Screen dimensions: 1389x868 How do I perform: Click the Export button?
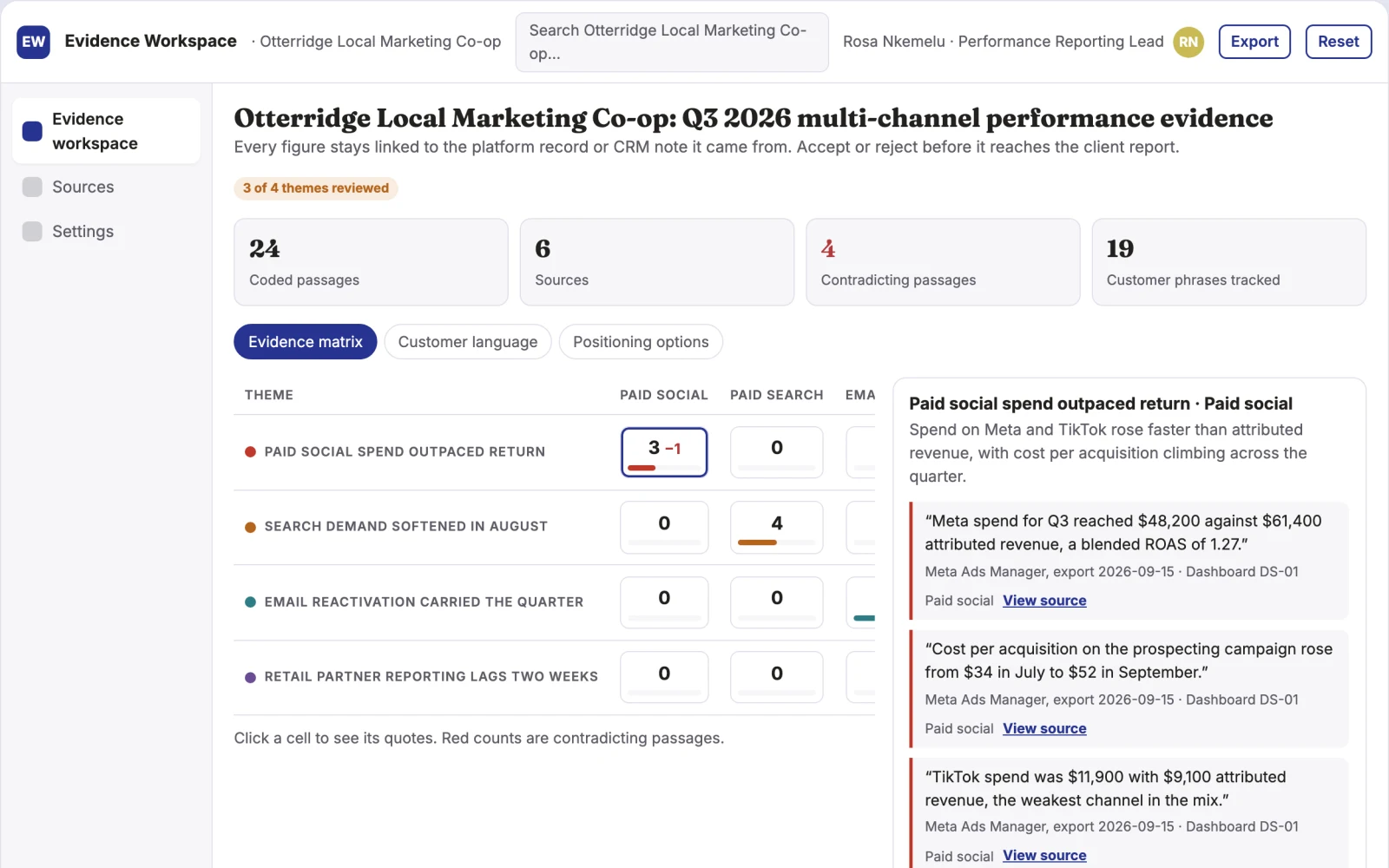click(x=1254, y=42)
